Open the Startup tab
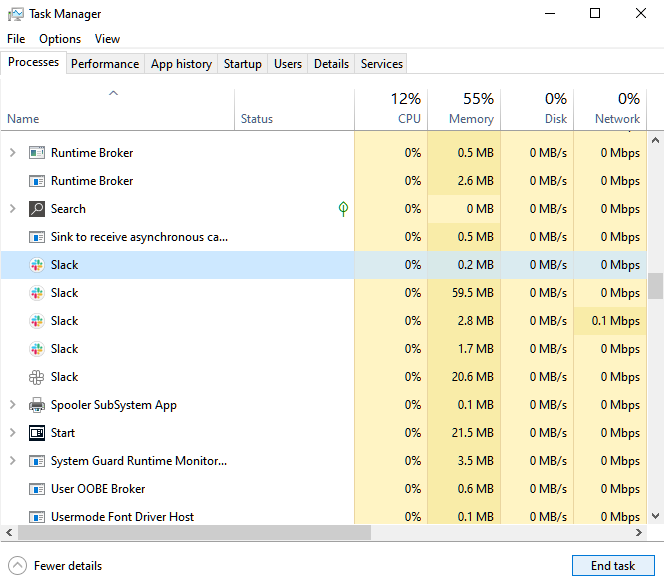664x588 pixels. (243, 63)
